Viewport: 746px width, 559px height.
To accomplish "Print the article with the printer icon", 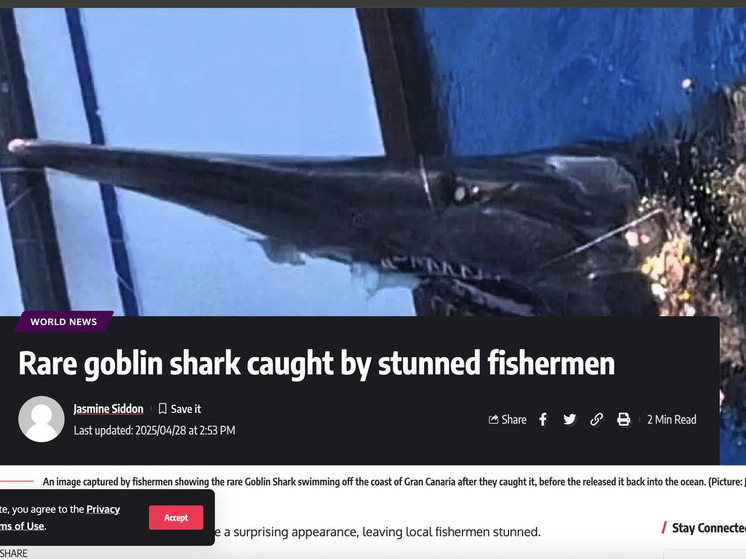I will (623, 419).
